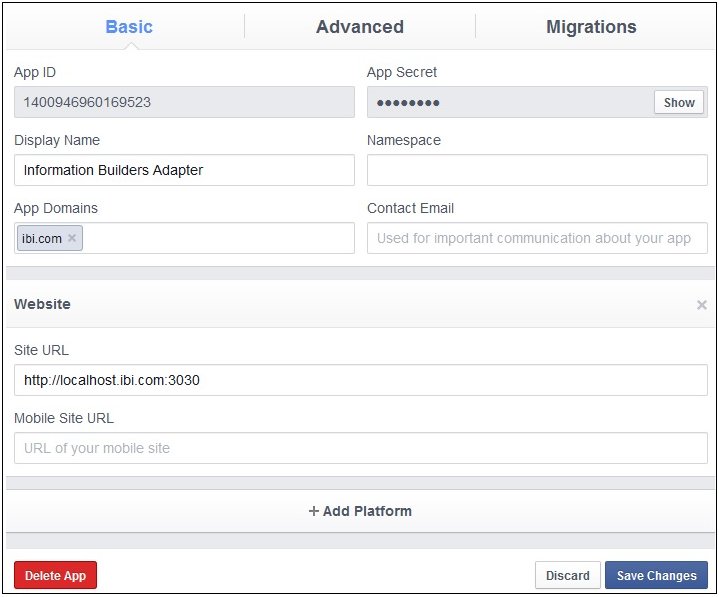
Task: Click Save Changes
Action: click(656, 575)
